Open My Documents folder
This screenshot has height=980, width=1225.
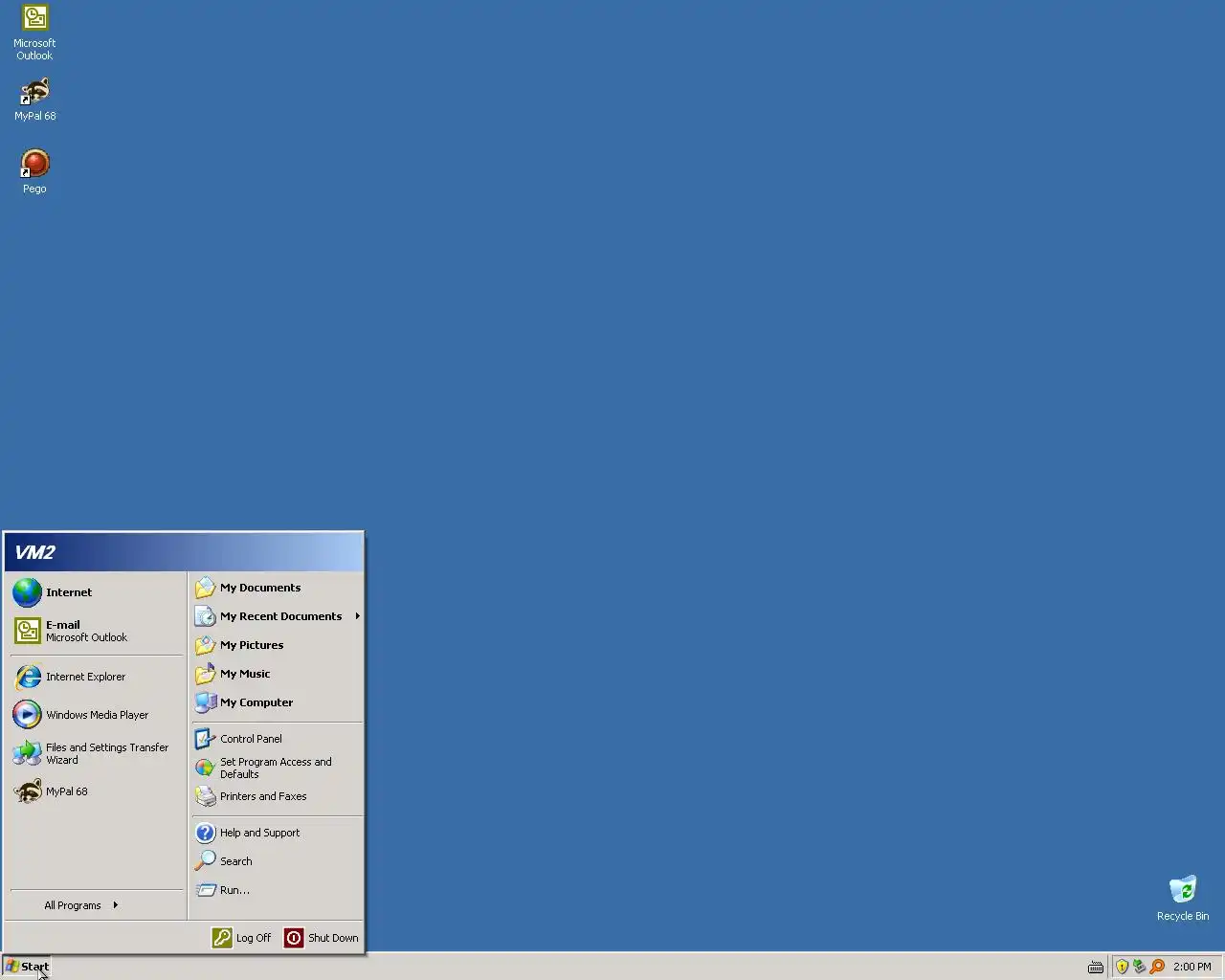click(277, 588)
